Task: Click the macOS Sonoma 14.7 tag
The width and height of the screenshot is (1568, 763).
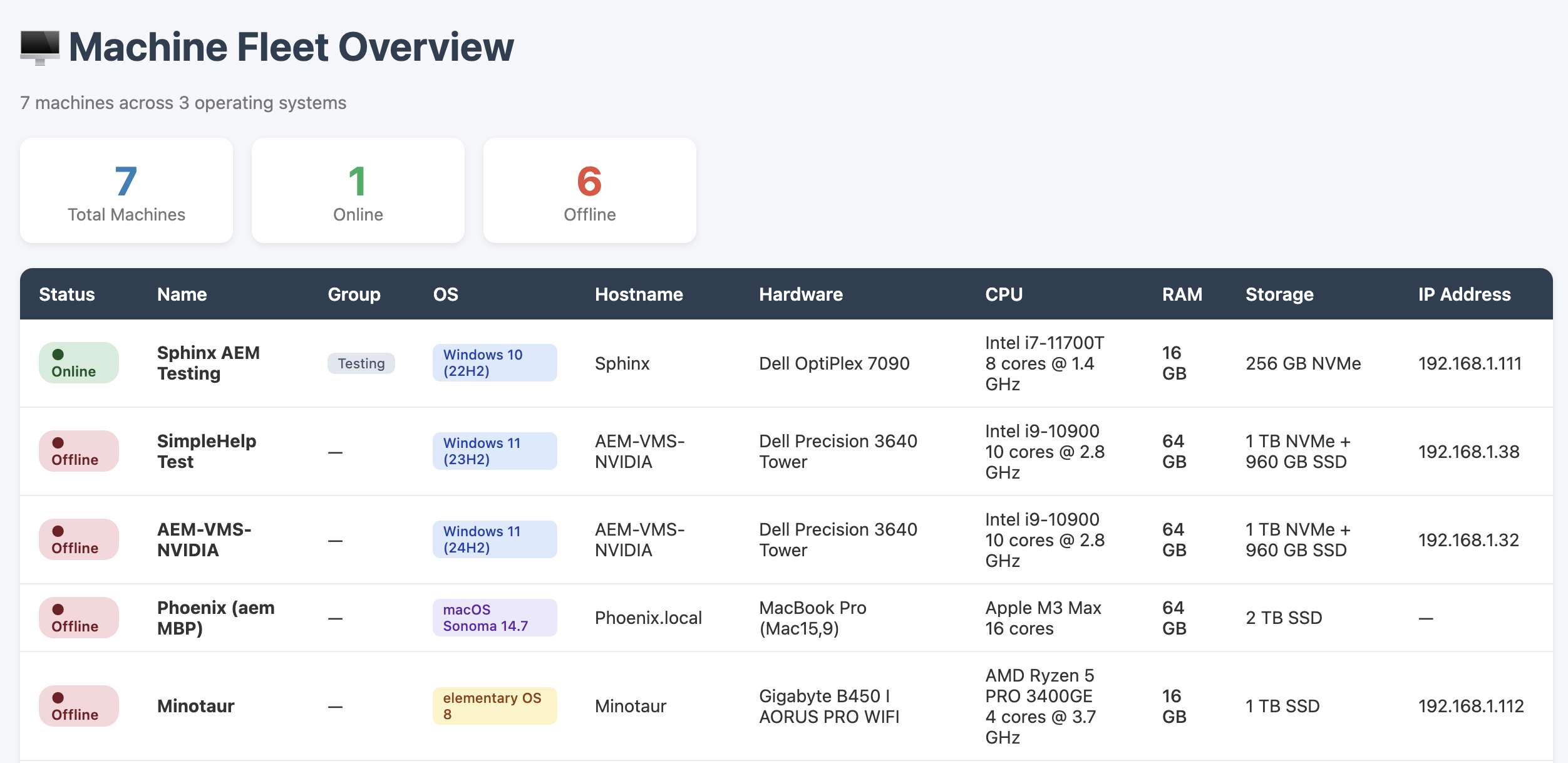Action: 494,618
